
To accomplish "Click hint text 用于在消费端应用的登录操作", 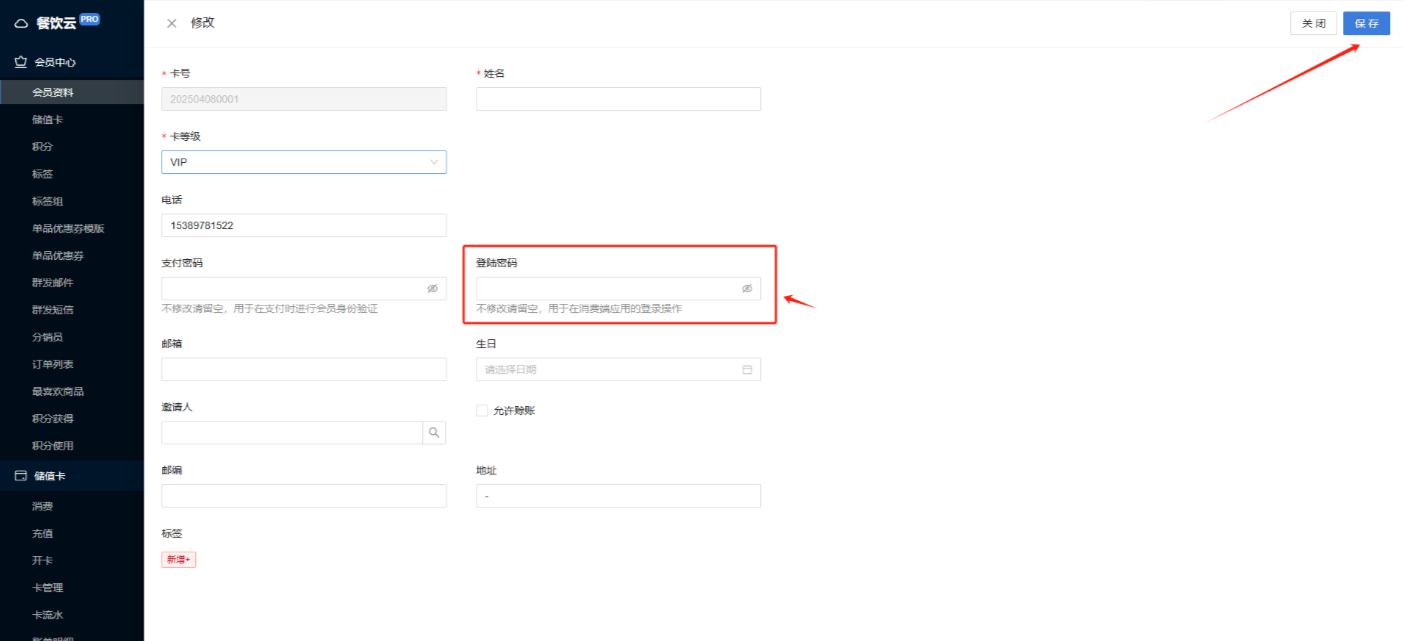I will point(614,309).
